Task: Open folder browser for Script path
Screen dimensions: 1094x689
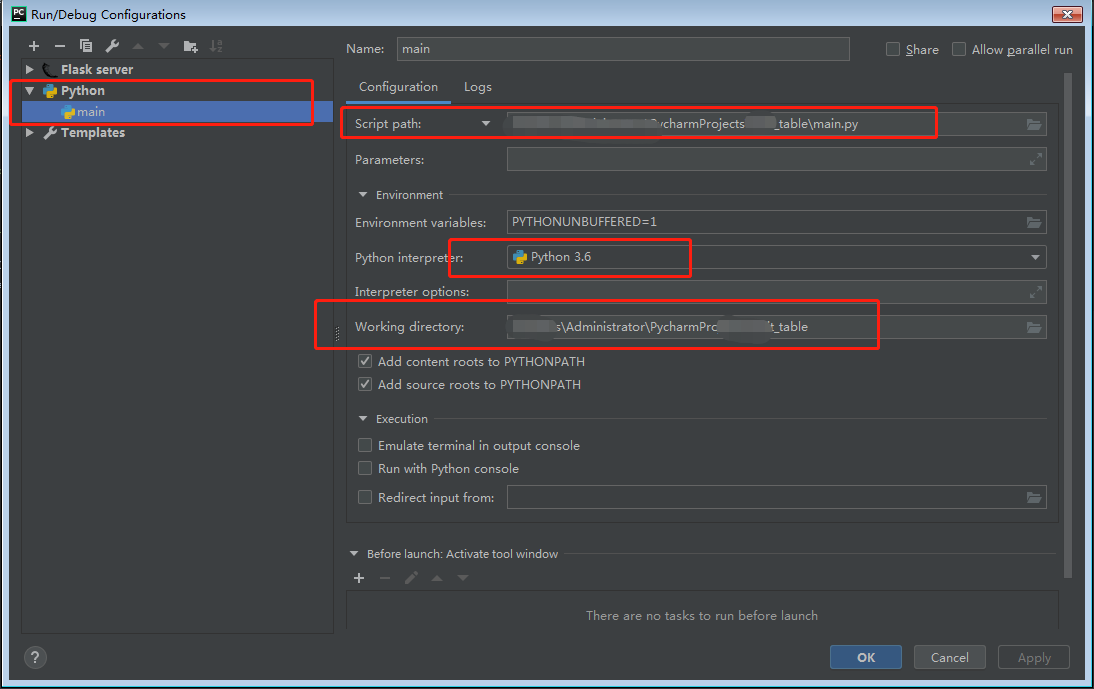Action: click(1034, 123)
